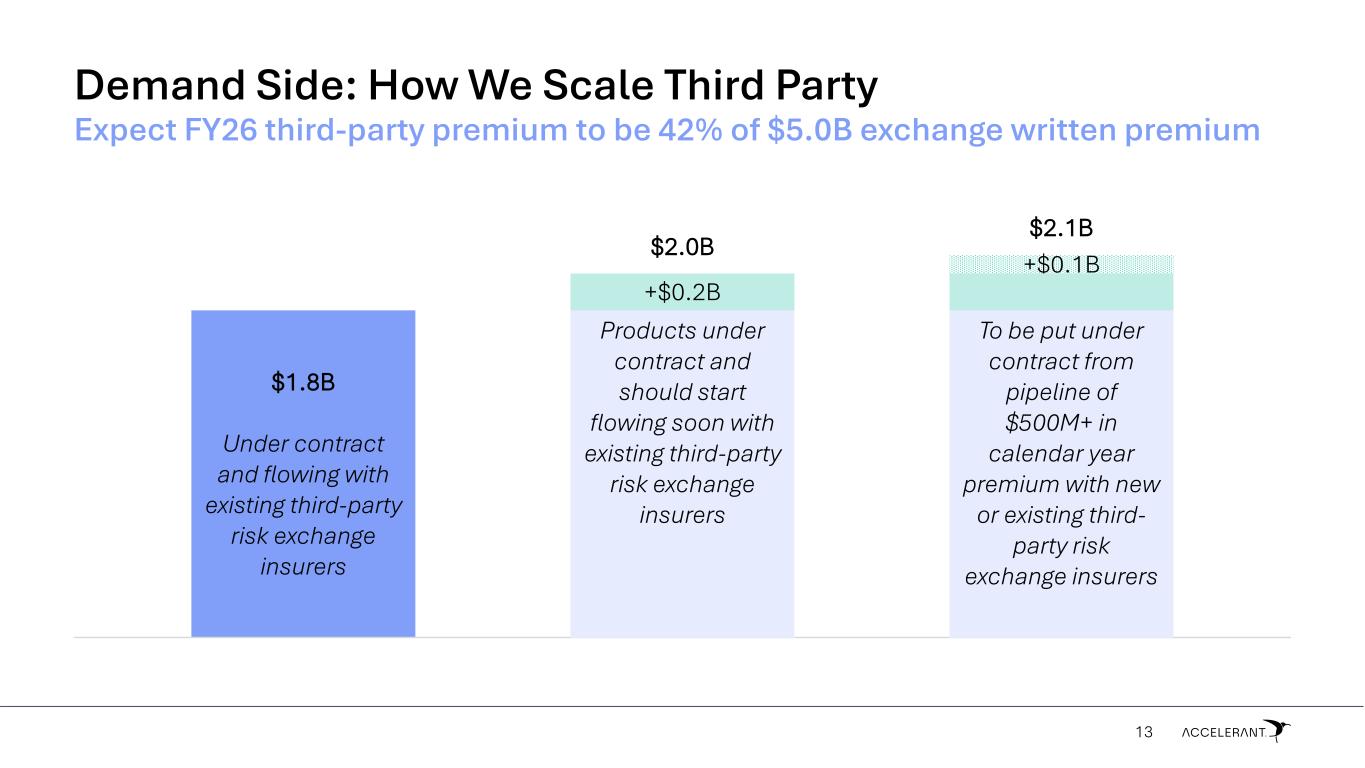Click the footer divider line above the logo
This screenshot has height=768, width=1365.
click(682, 707)
